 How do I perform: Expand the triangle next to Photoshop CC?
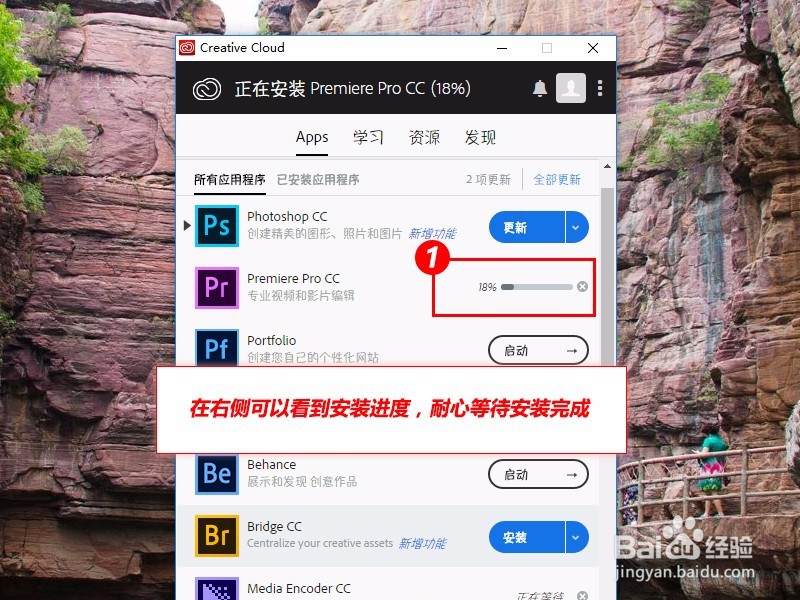click(188, 227)
